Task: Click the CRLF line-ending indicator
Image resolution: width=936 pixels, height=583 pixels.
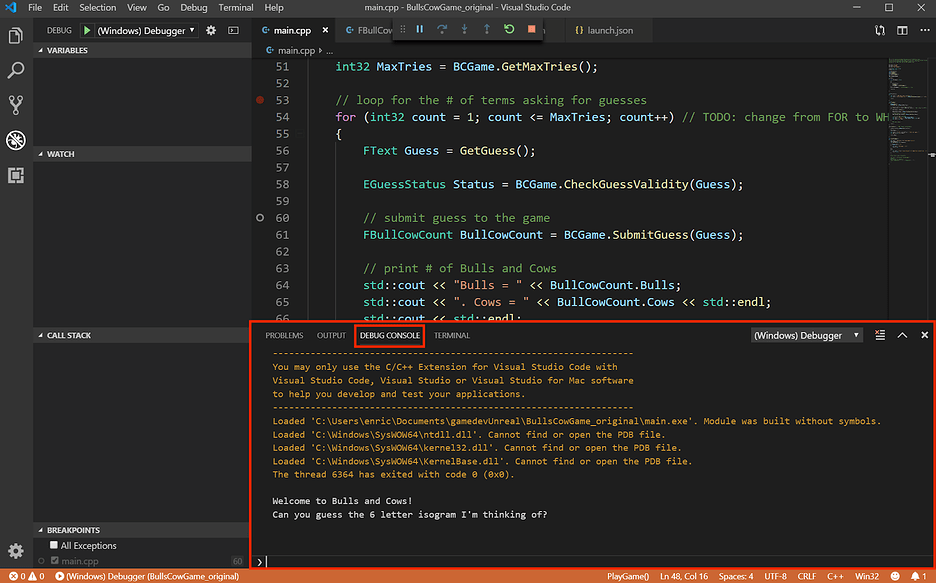Action: point(806,576)
